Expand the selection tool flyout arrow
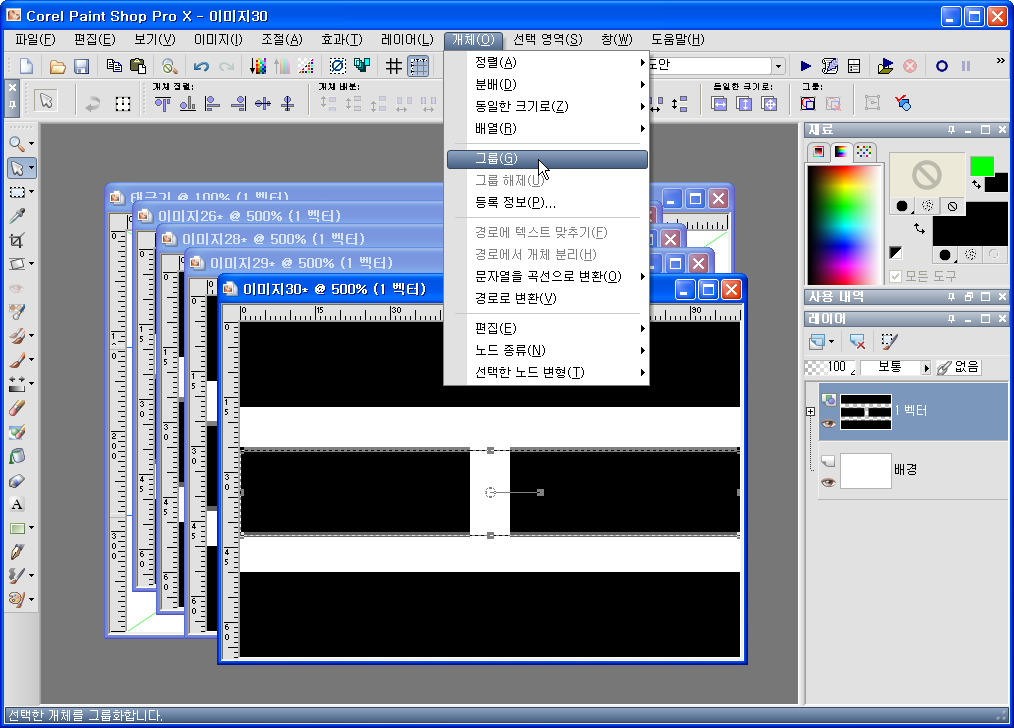The height and width of the screenshot is (728, 1014). click(31, 192)
